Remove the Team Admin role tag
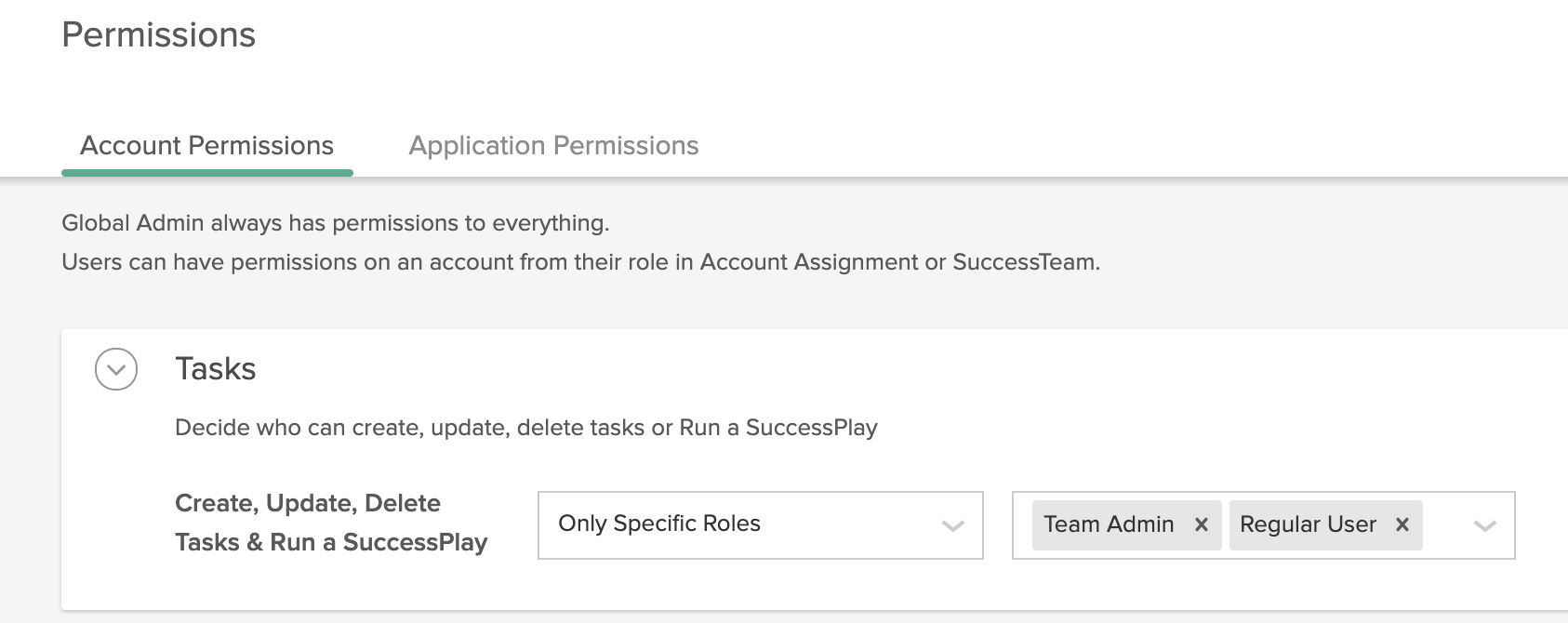This screenshot has width=1568, height=623. [x=1202, y=524]
